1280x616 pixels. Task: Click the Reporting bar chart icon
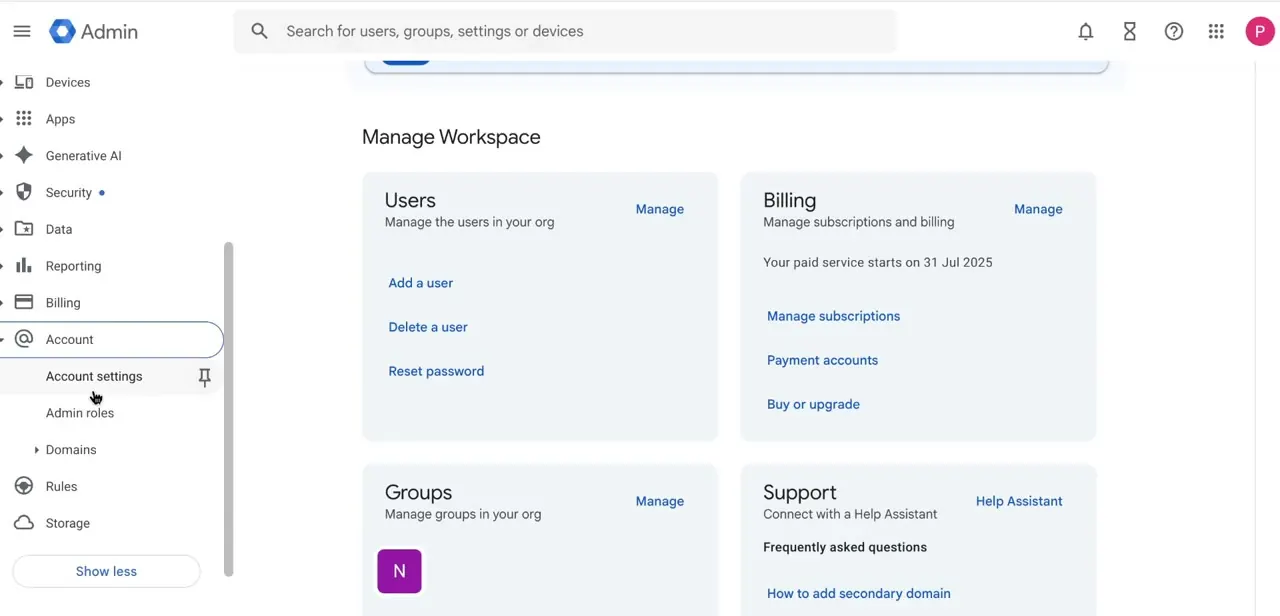[24, 266]
